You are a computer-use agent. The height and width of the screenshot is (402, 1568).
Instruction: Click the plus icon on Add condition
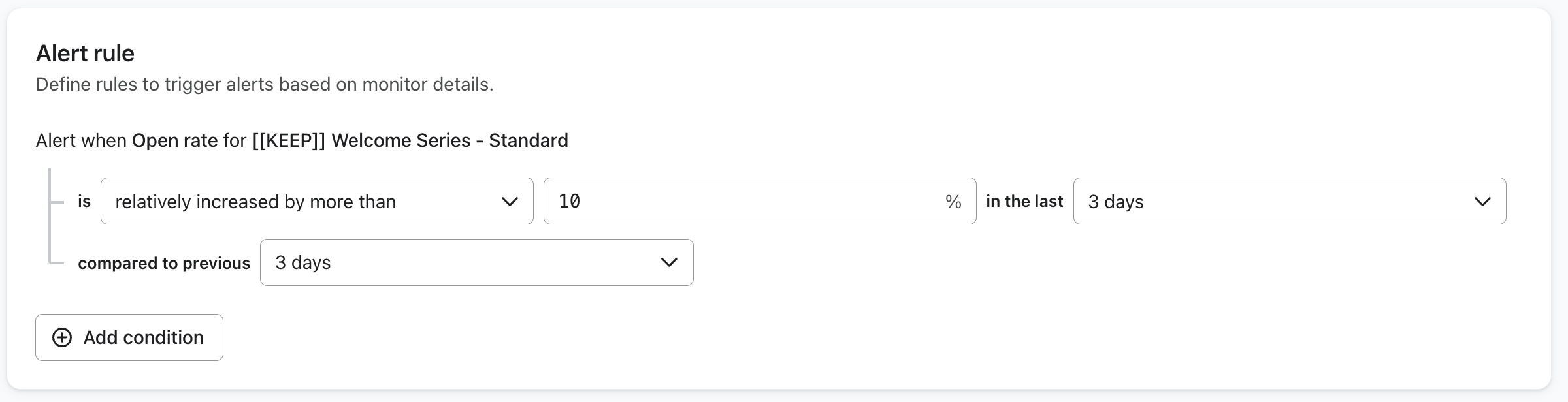click(x=62, y=337)
